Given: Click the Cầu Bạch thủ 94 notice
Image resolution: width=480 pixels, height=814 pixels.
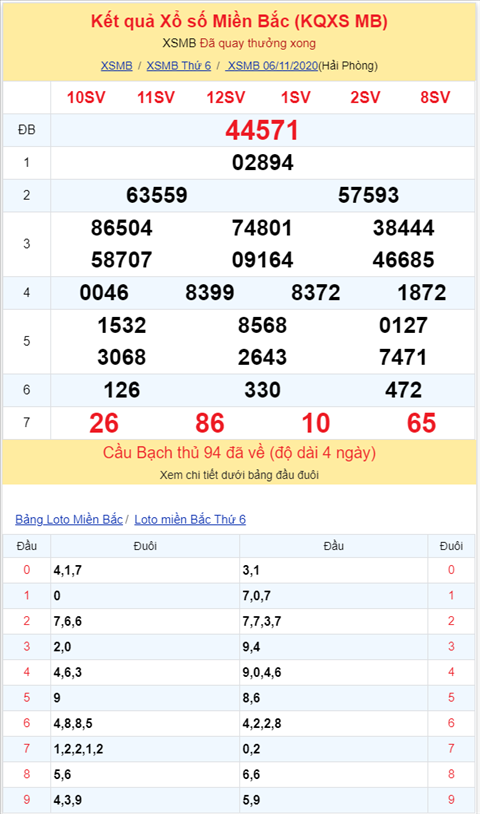Looking at the screenshot, I should click(x=239, y=453).
